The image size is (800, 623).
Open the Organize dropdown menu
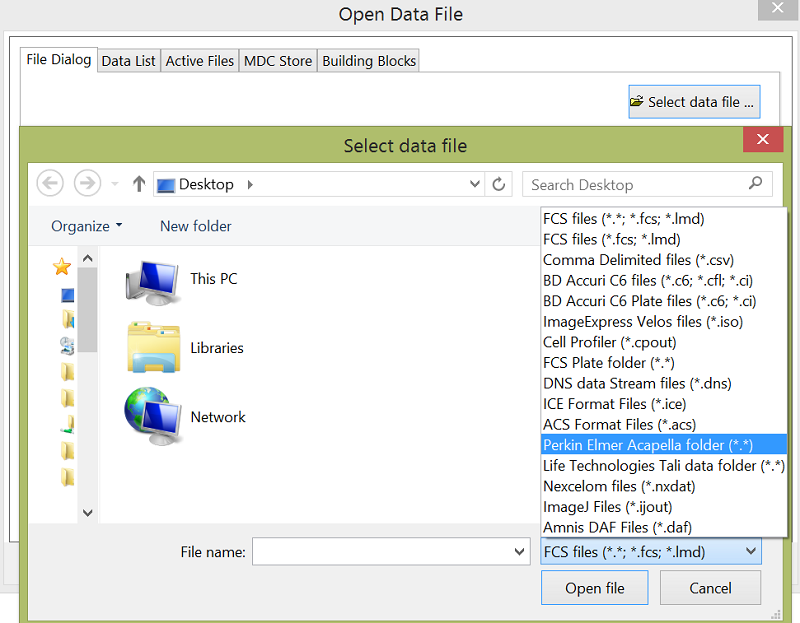click(86, 226)
